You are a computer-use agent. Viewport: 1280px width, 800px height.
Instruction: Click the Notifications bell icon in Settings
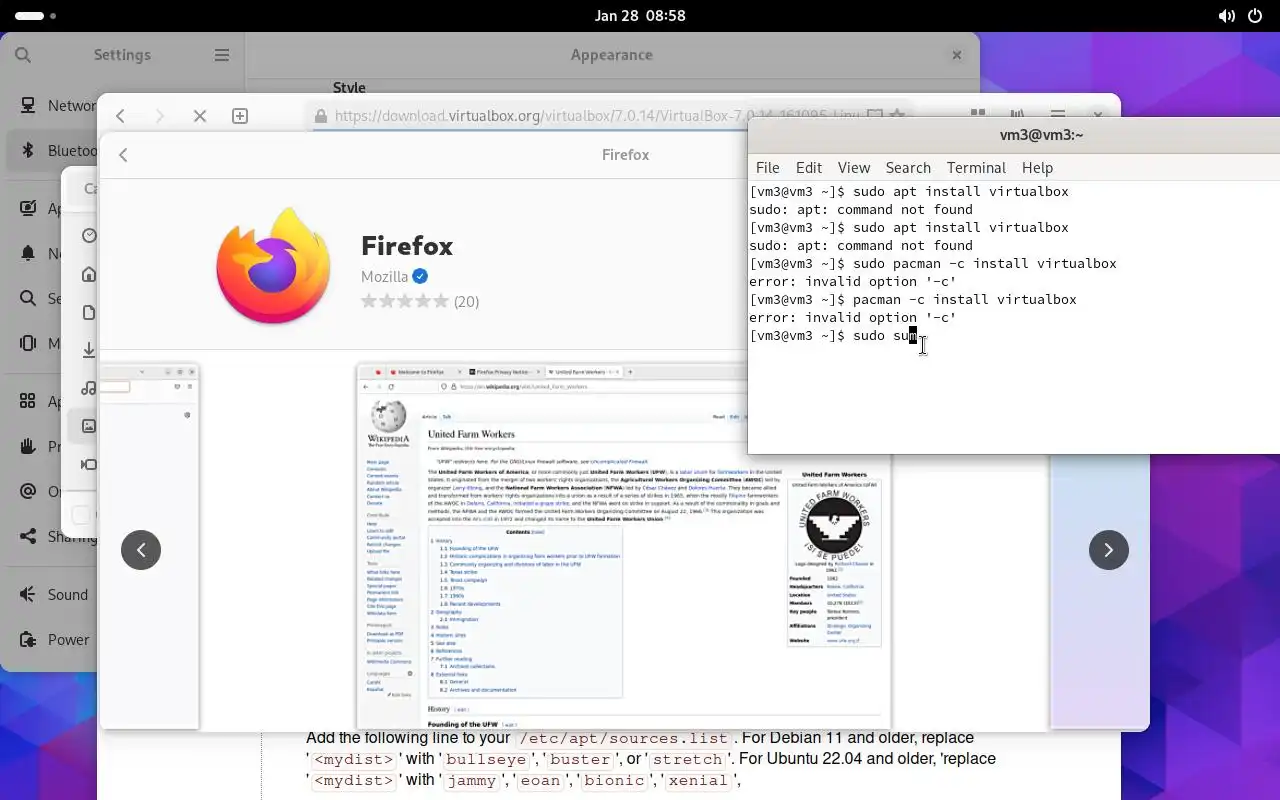pos(28,253)
